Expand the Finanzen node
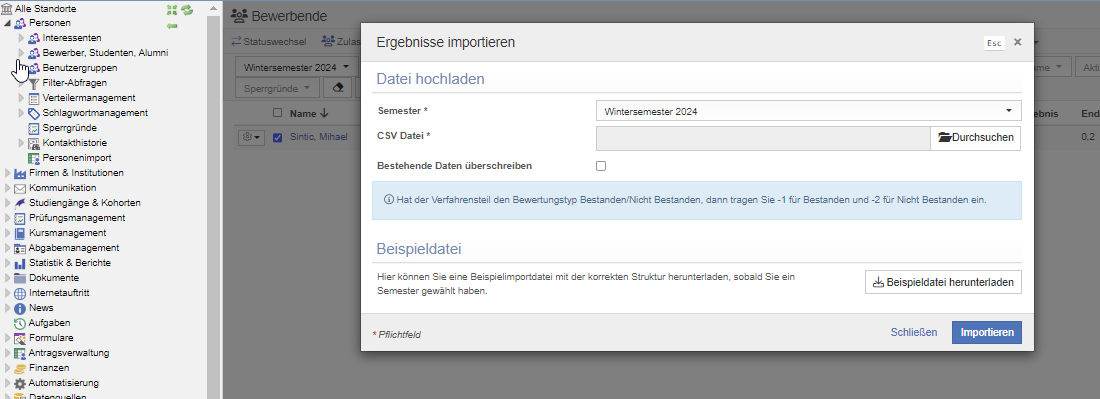This screenshot has height=399, width=1100. [x=7, y=368]
